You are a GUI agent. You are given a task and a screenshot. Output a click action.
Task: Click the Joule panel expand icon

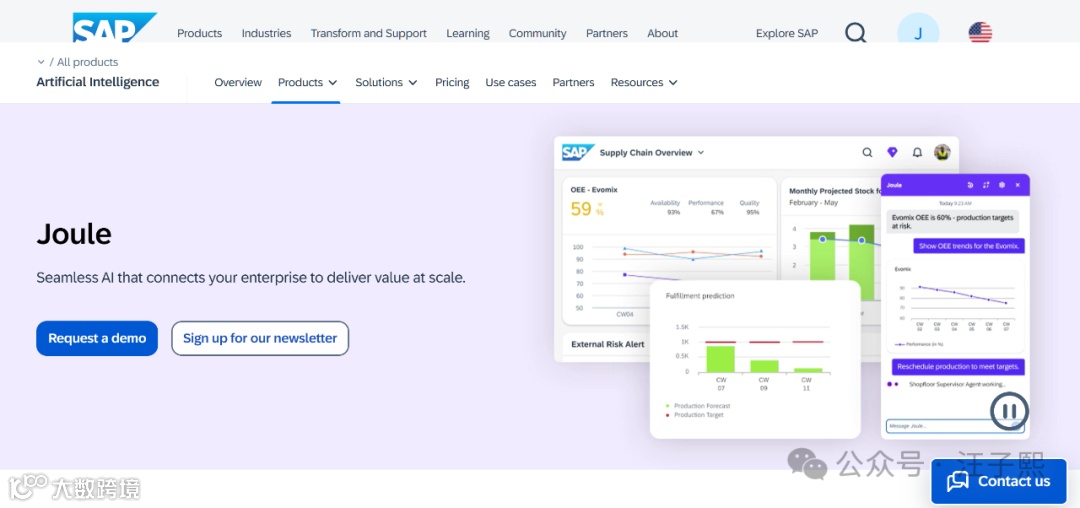(x=986, y=185)
